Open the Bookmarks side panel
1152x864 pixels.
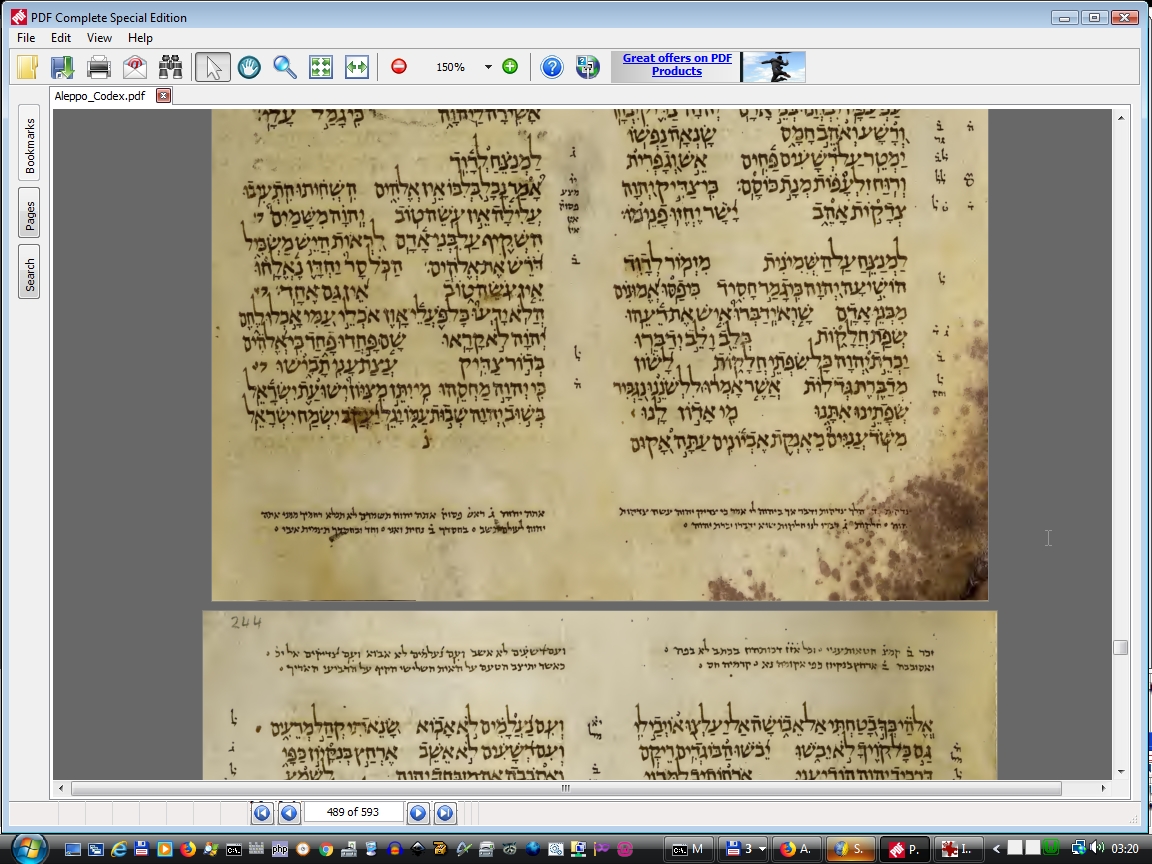29,146
